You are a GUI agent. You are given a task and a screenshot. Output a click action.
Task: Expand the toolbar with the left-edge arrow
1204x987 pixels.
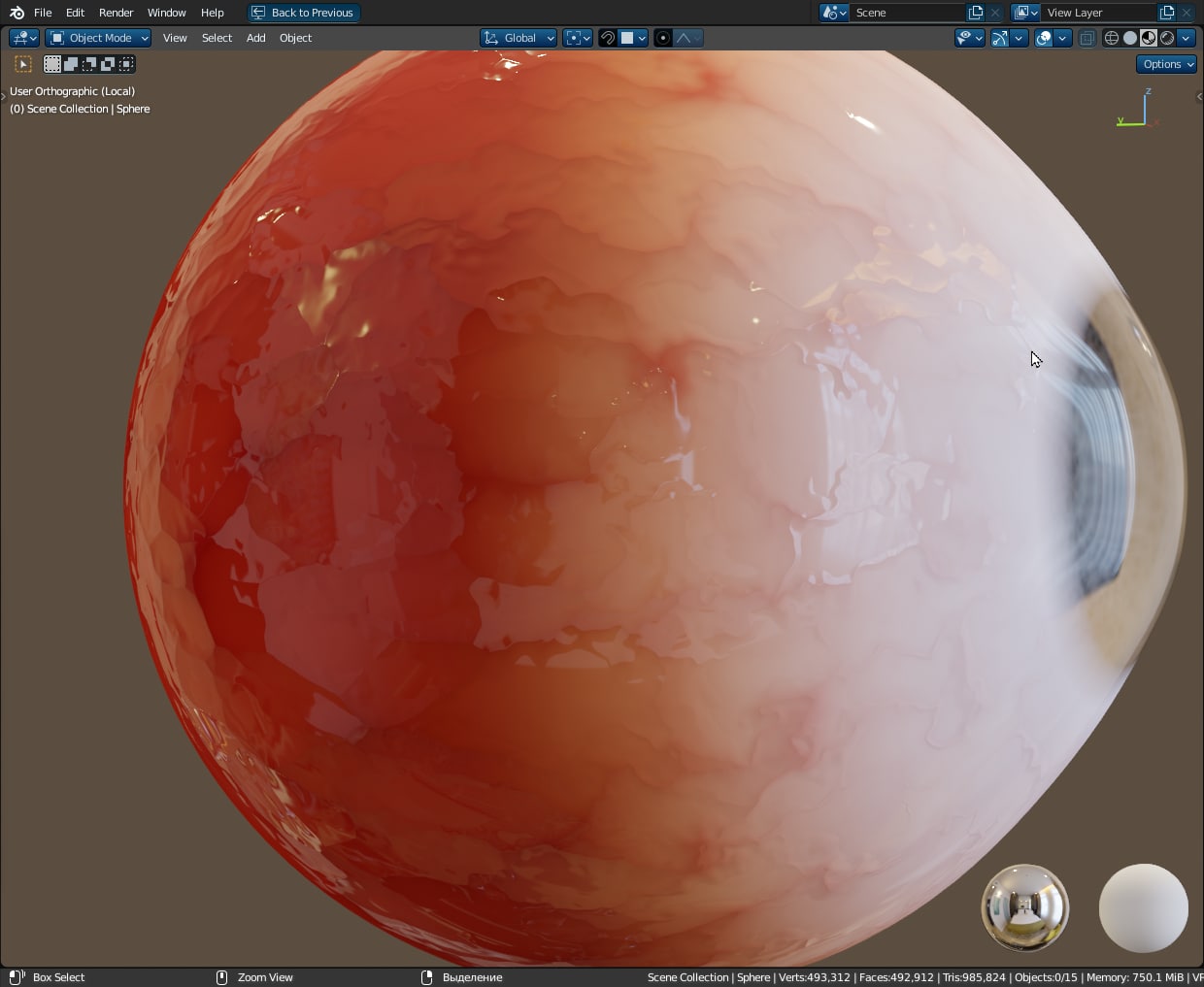[x=3, y=96]
